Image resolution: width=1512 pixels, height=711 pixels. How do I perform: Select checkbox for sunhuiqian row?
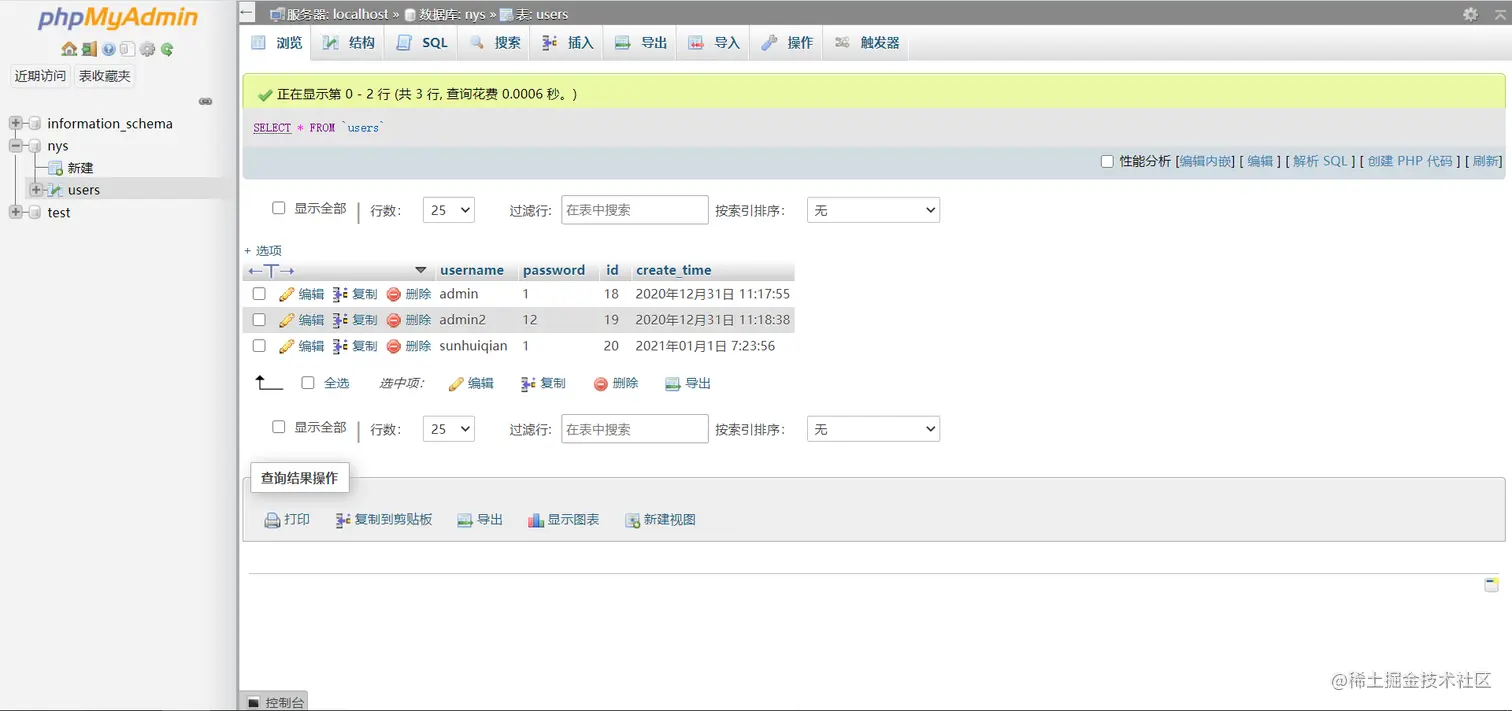pyautogui.click(x=259, y=346)
